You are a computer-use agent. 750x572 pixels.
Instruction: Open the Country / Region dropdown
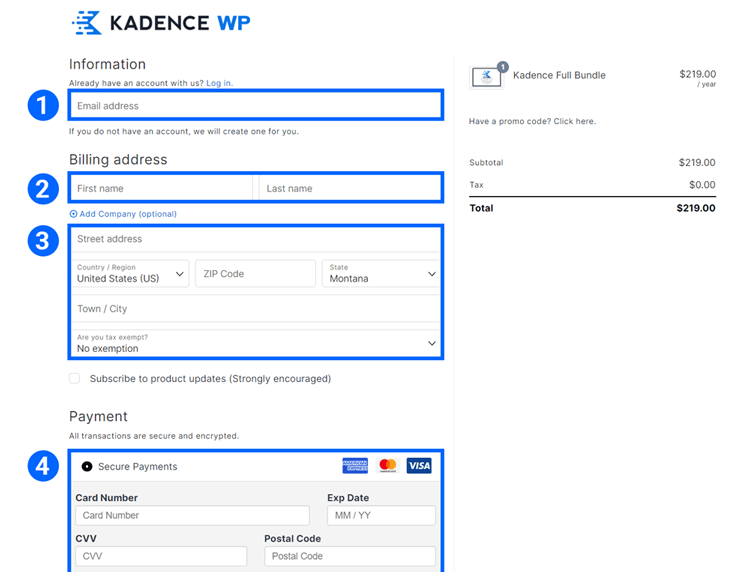tap(130, 274)
